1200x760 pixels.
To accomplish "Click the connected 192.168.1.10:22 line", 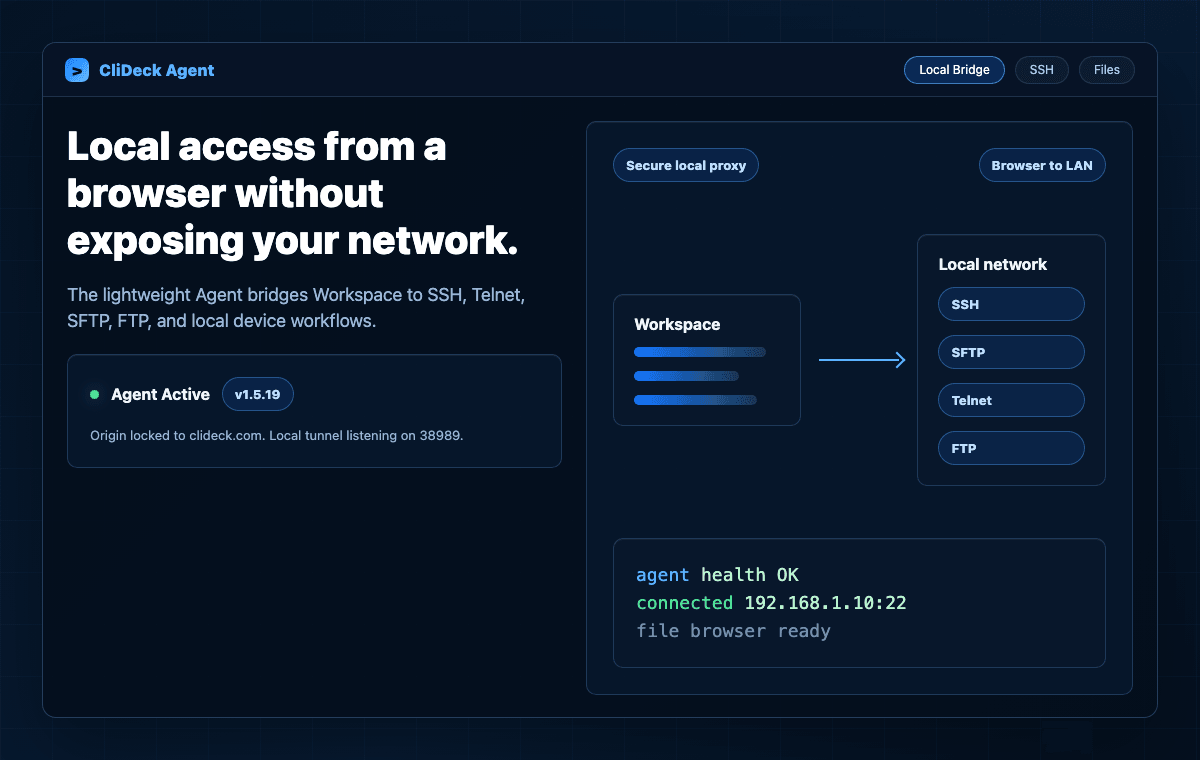I will 771,603.
